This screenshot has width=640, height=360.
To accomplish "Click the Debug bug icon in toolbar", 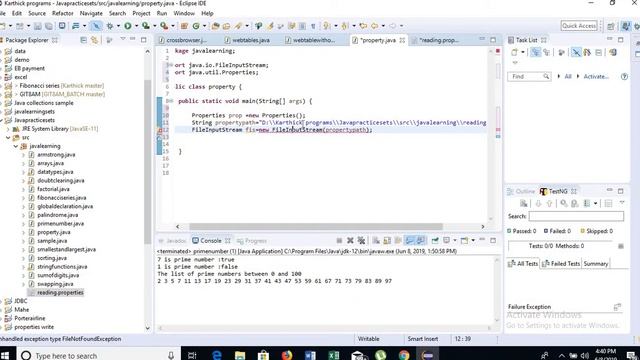I will coord(110,26).
